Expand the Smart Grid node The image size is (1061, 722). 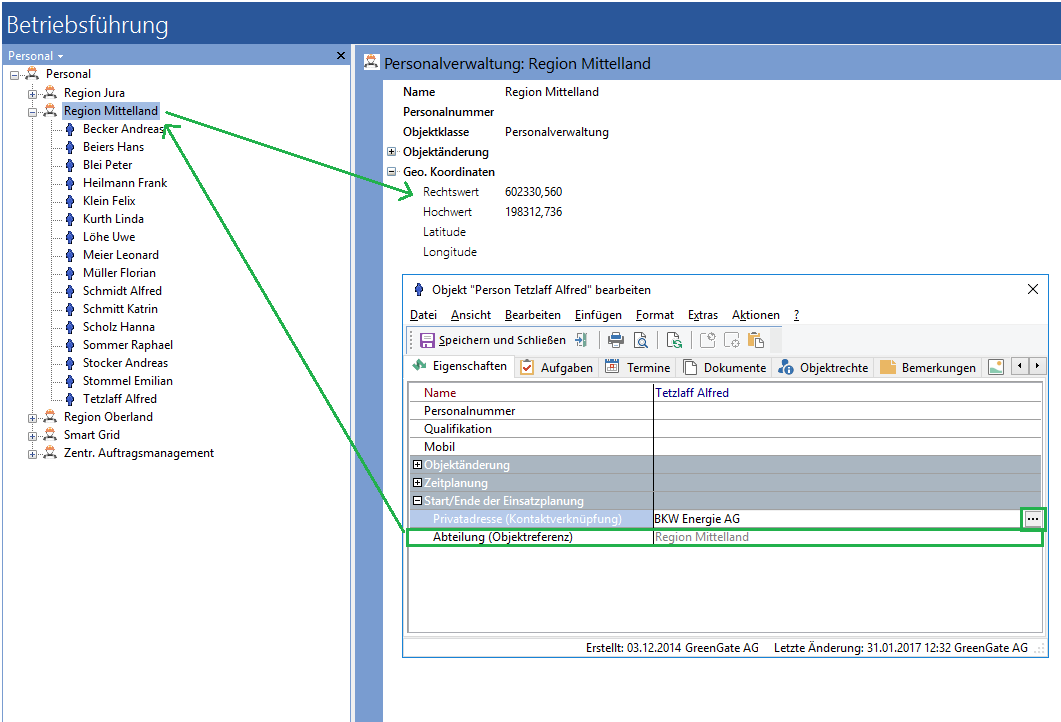coord(32,436)
